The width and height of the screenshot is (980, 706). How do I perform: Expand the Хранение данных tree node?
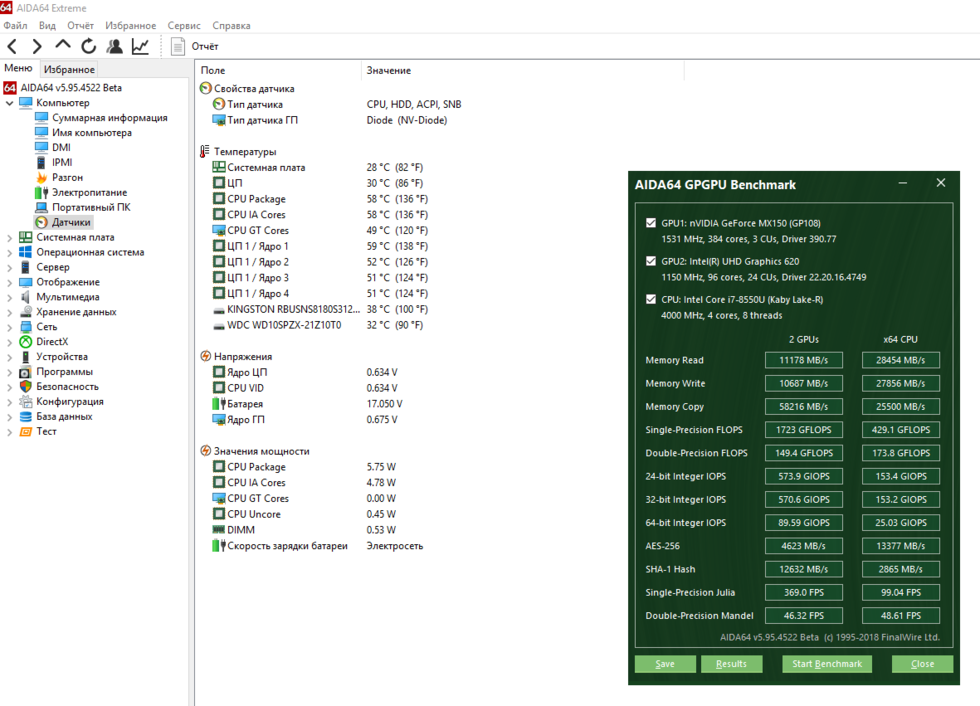click(x=10, y=312)
